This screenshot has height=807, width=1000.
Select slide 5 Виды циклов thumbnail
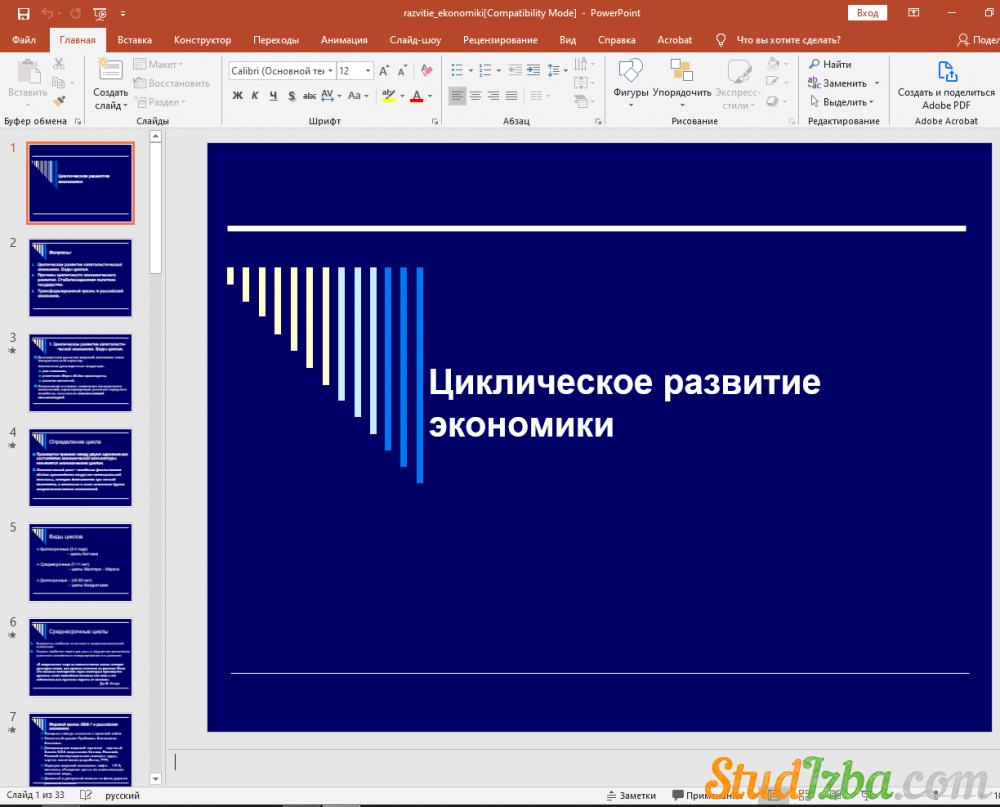80,563
